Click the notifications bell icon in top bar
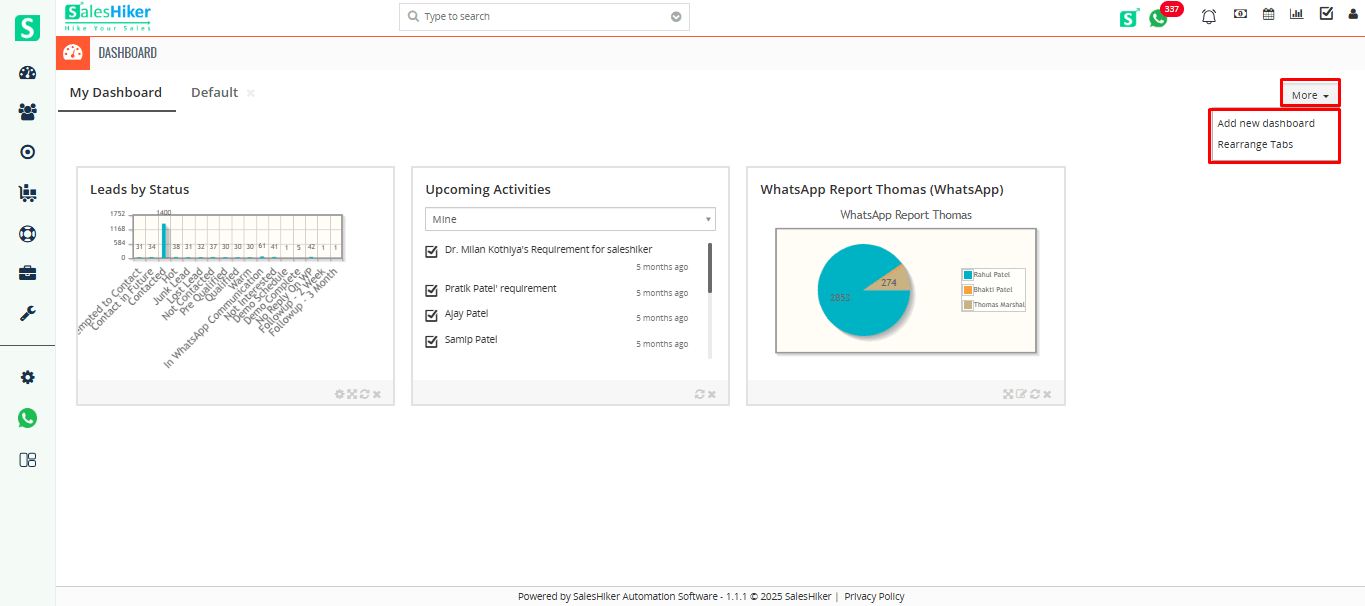The height and width of the screenshot is (606, 1365). [x=1208, y=16]
